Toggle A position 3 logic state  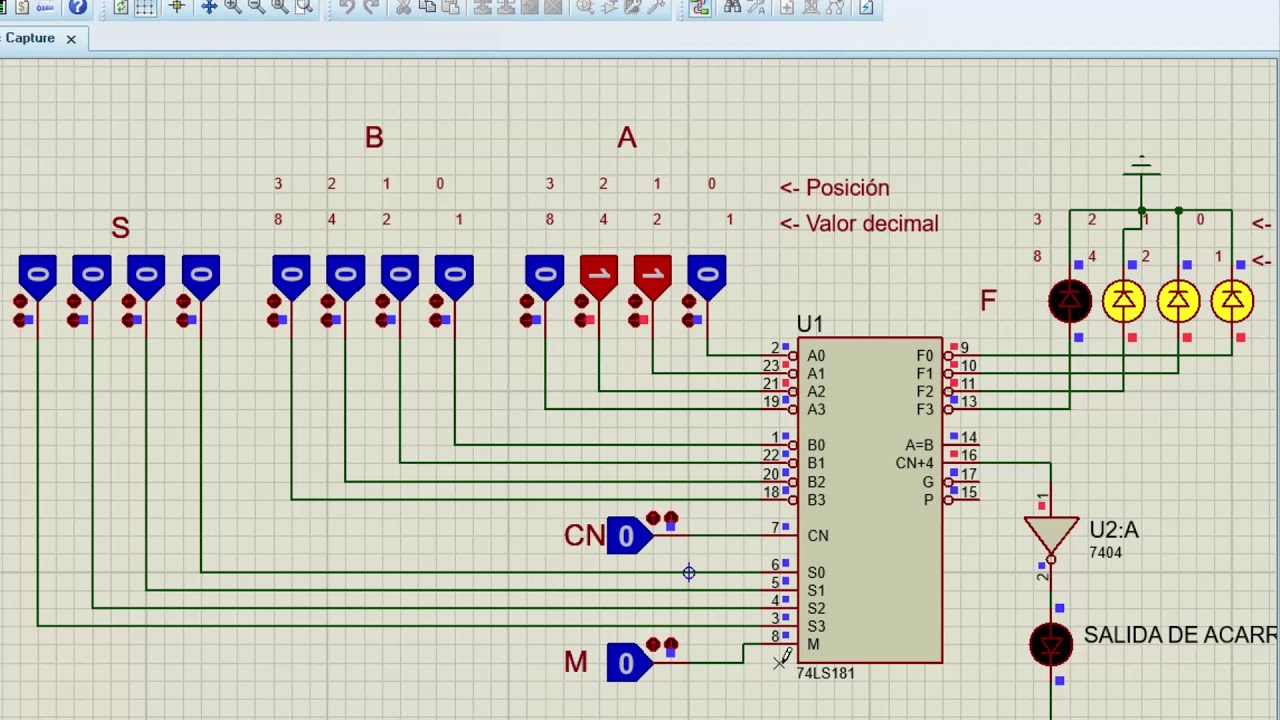pyautogui.click(x=545, y=277)
